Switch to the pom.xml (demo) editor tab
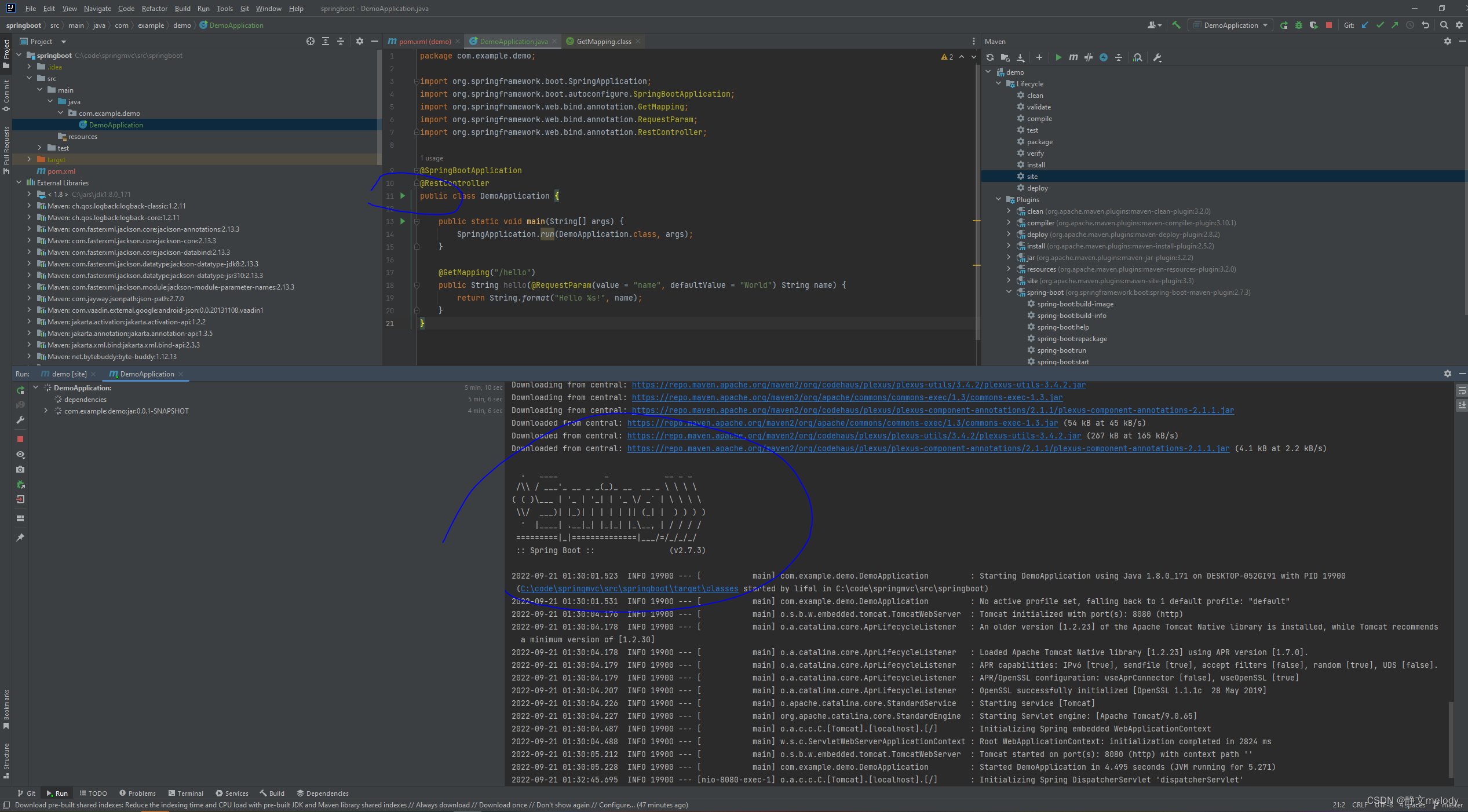1468x812 pixels. pyautogui.click(x=424, y=41)
